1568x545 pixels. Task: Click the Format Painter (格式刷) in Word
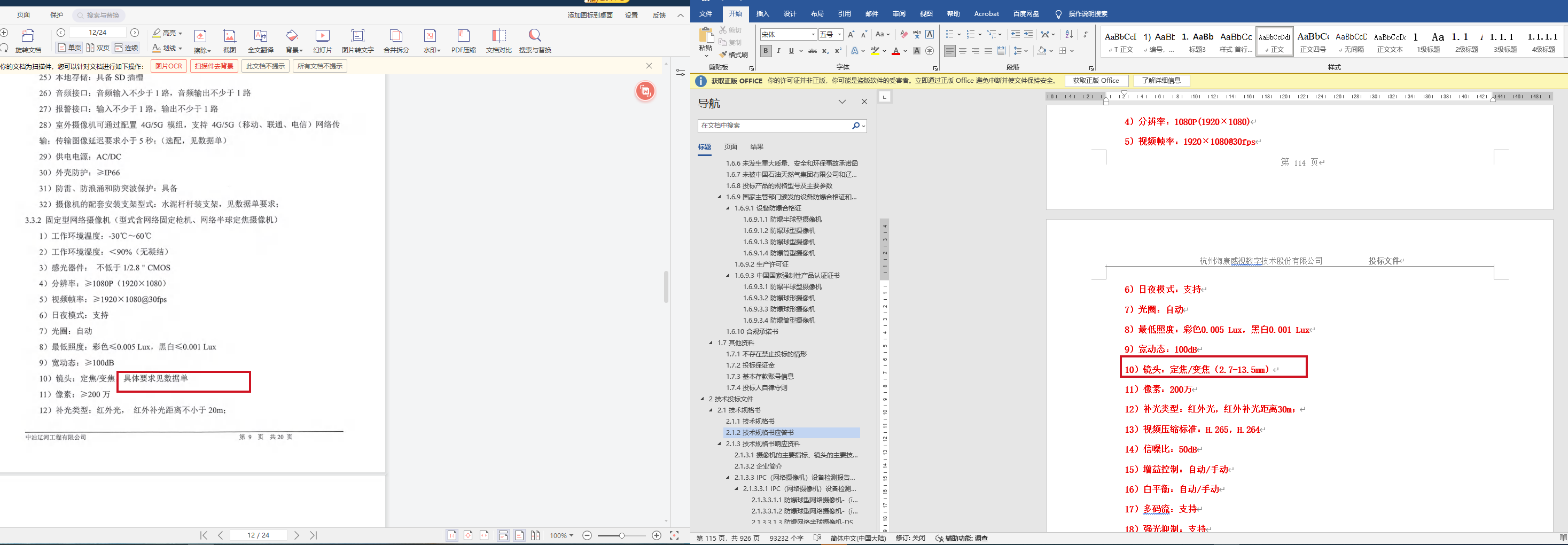tap(734, 55)
